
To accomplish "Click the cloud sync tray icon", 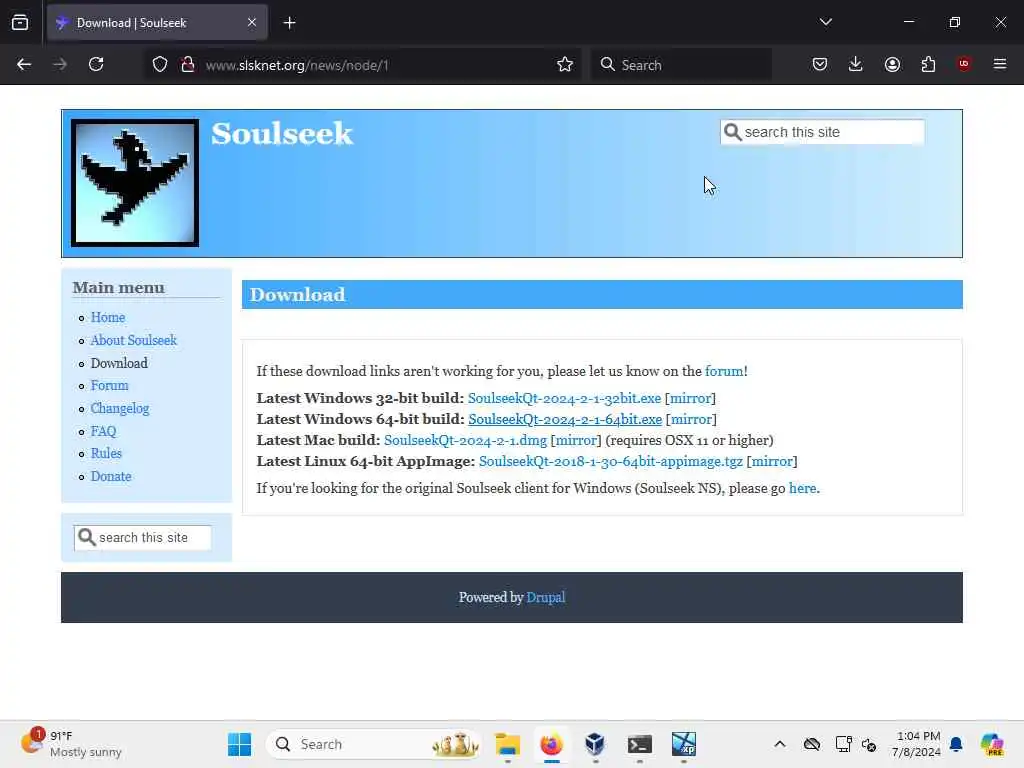I will (812, 744).
